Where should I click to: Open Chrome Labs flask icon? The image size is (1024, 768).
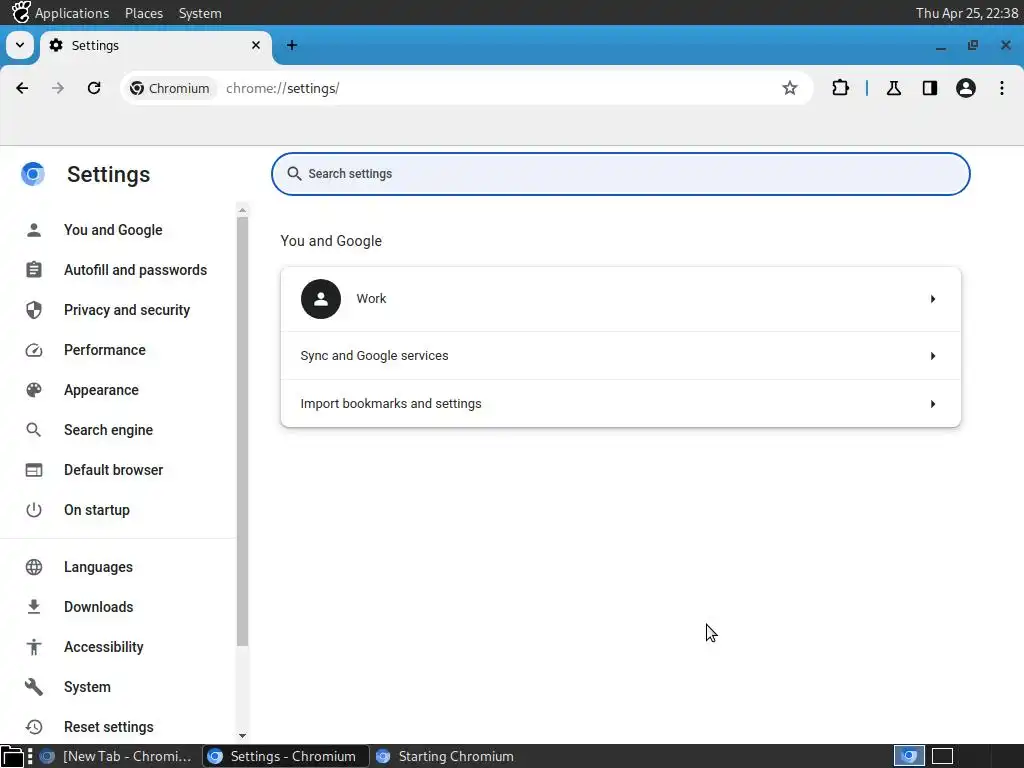point(894,88)
